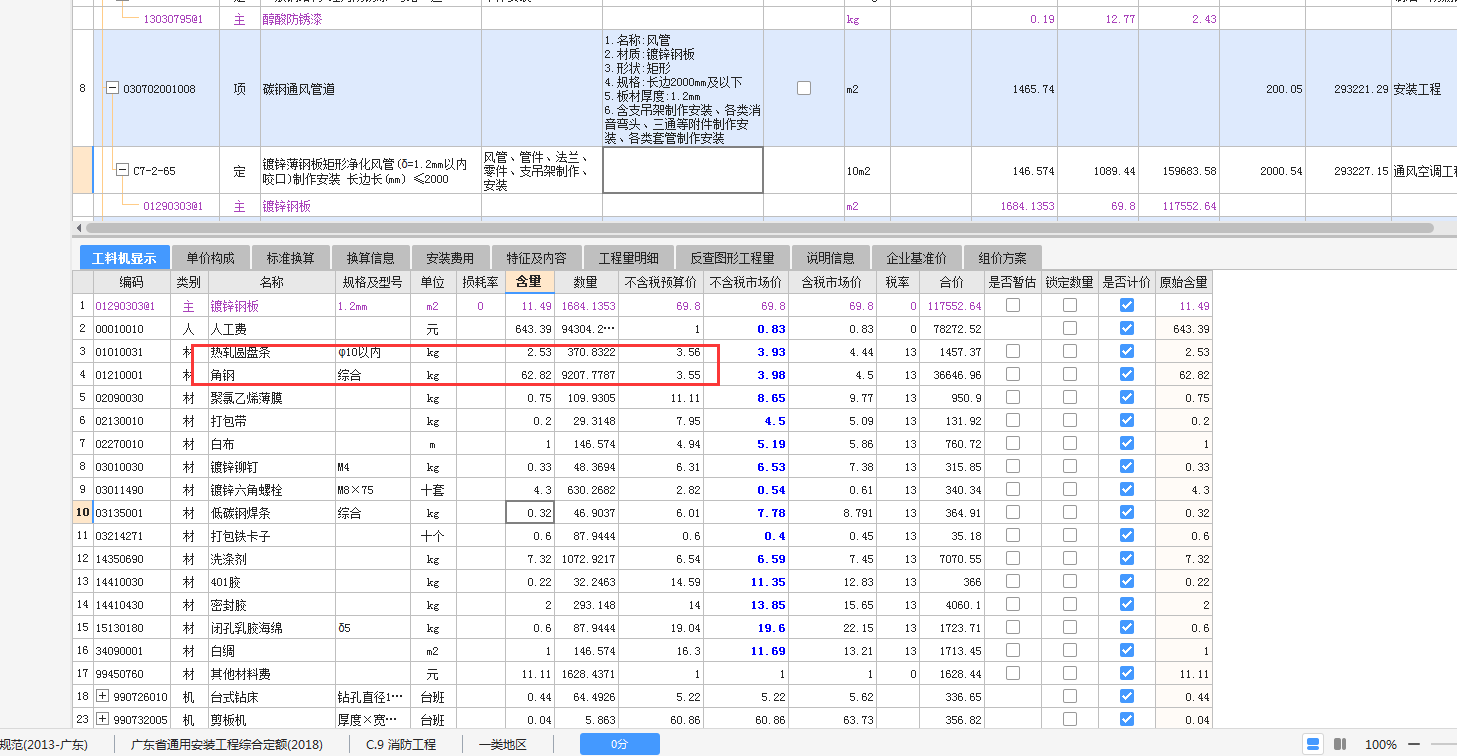Collapse item 030702001008 碳钢通风管道

[113, 89]
